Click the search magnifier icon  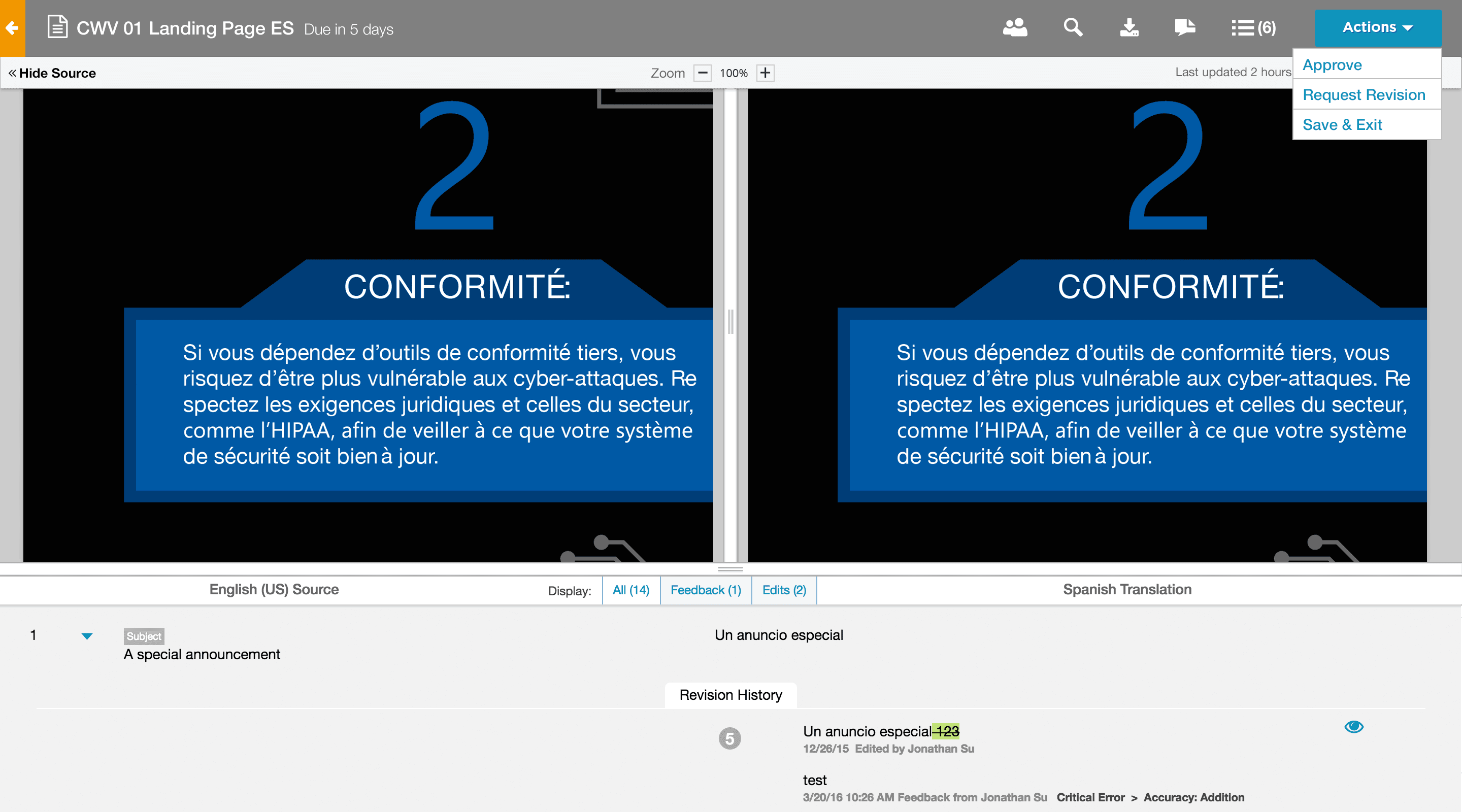(1073, 28)
